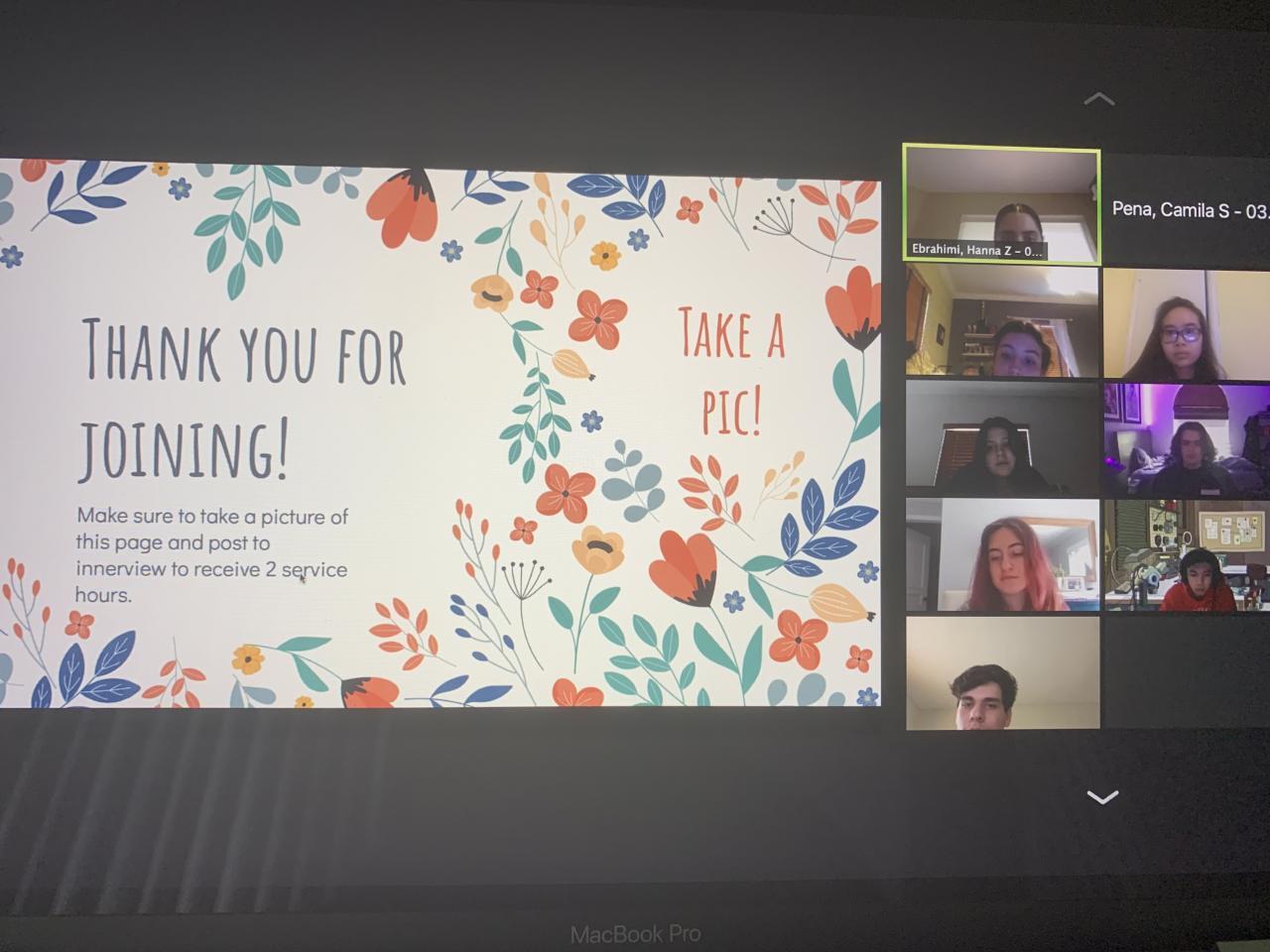This screenshot has width=1270, height=952.
Task: Select the video tile of pink-haired participant
Action: pos(1002,555)
